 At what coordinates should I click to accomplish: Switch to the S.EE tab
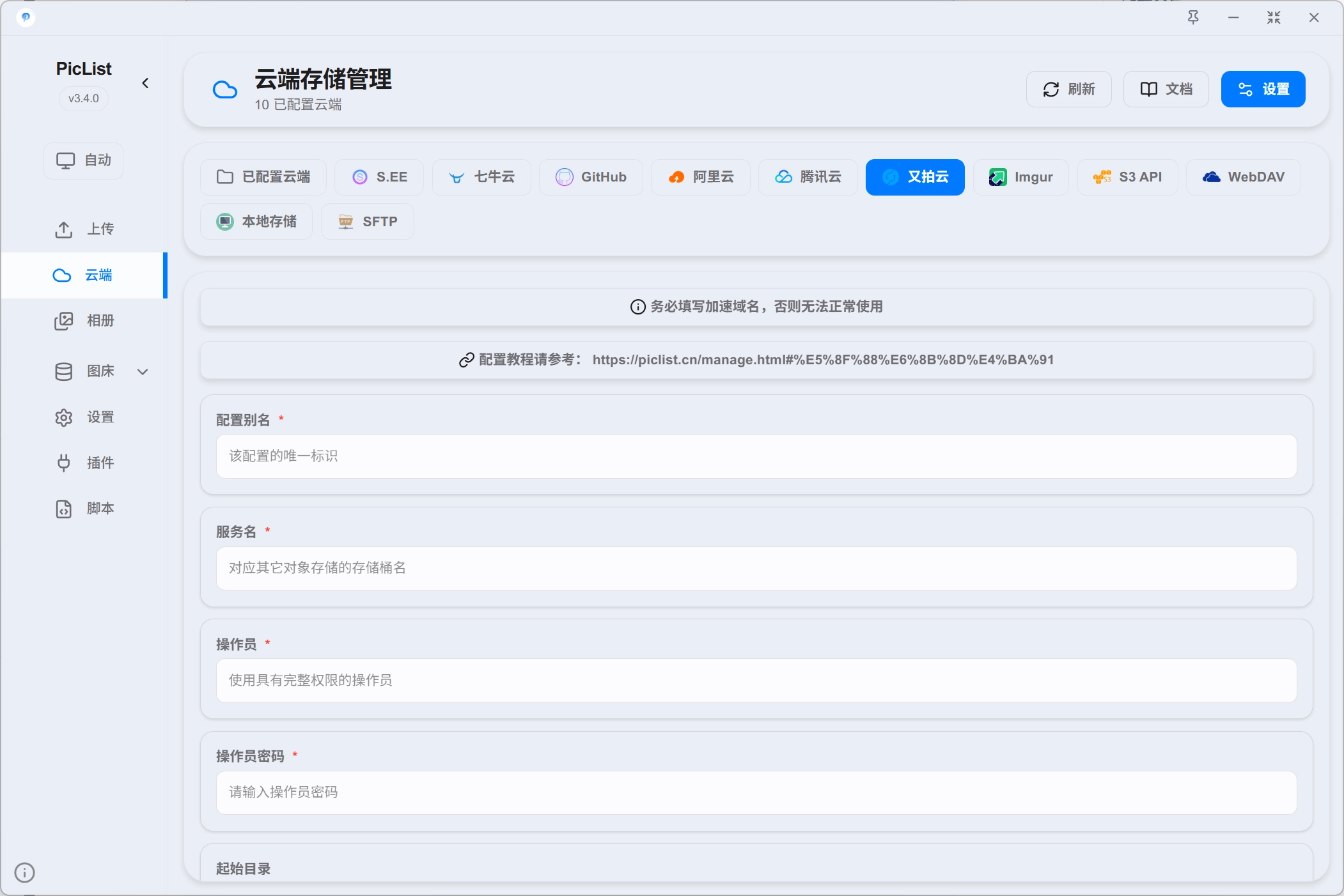(x=379, y=177)
